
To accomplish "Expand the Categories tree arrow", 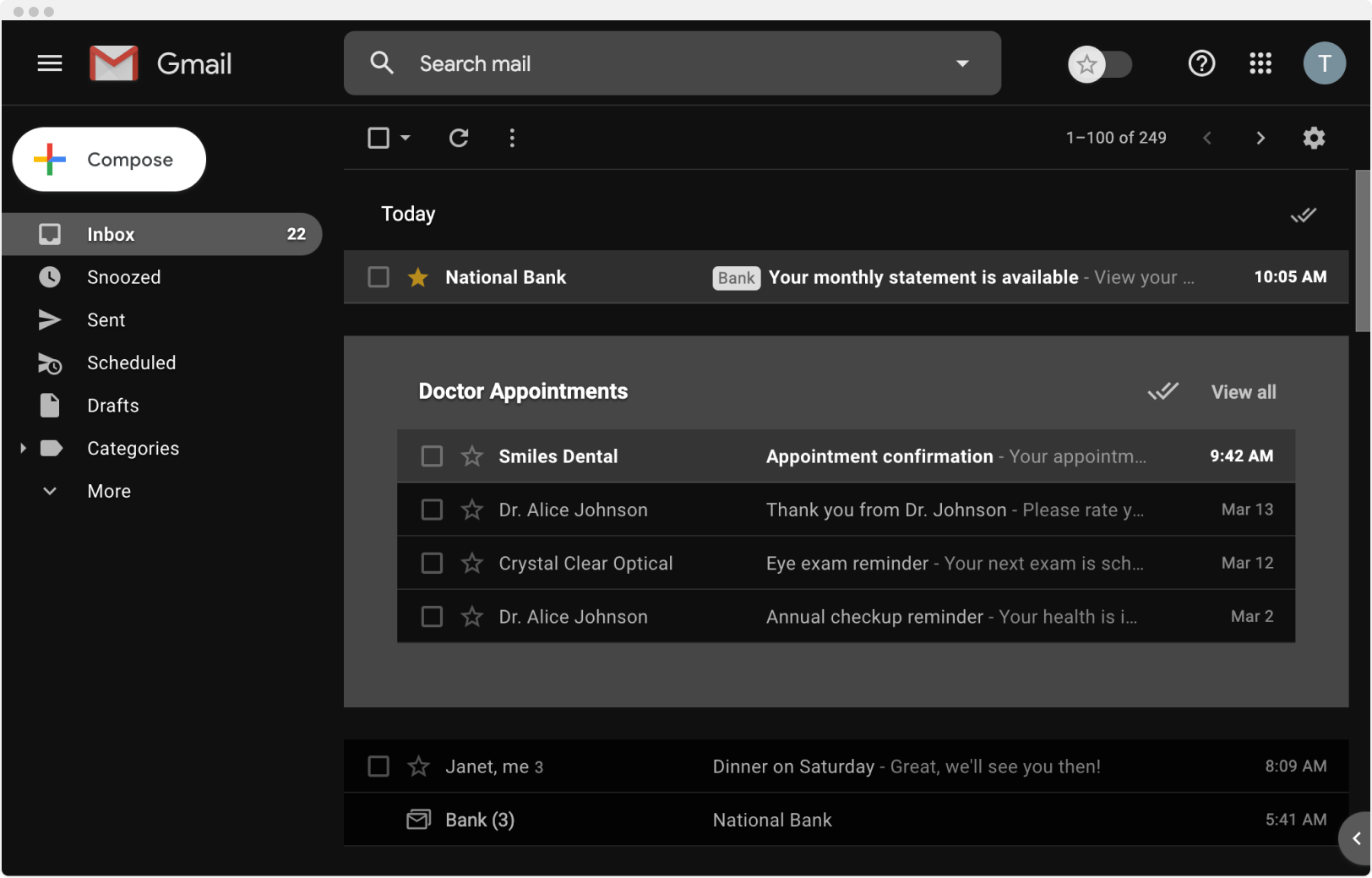I will point(23,448).
